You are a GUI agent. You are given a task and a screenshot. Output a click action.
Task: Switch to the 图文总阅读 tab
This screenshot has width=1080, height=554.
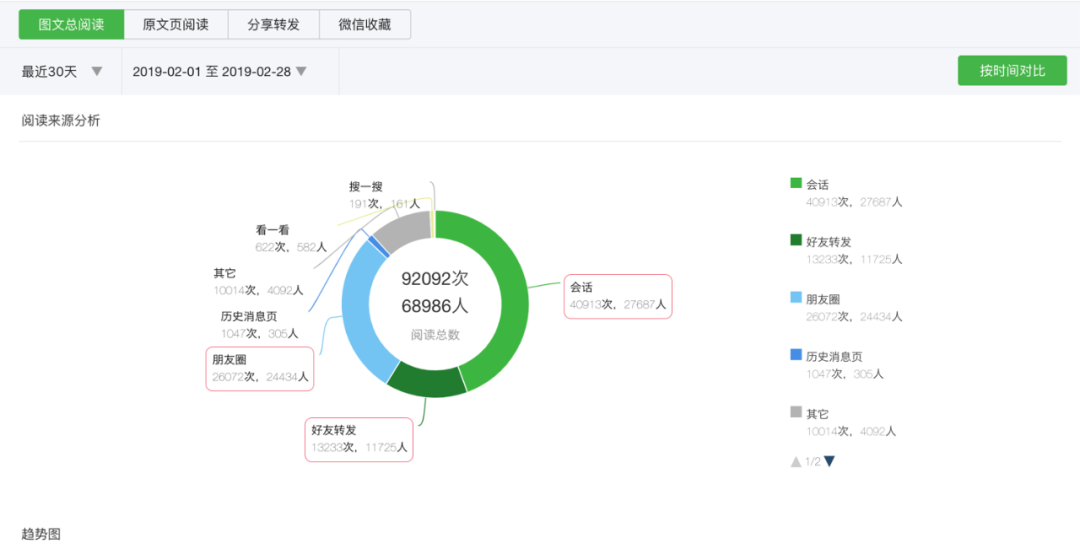71,25
